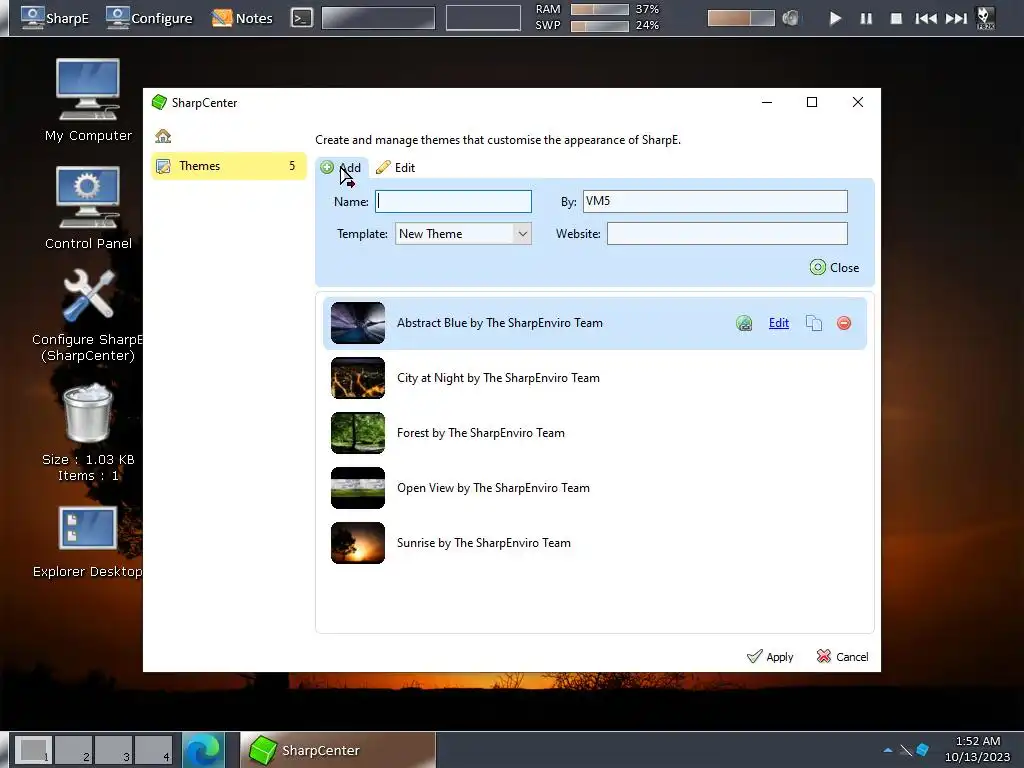Screen dimensions: 1024x768
Task: Click the By author field
Action: [x=715, y=201]
